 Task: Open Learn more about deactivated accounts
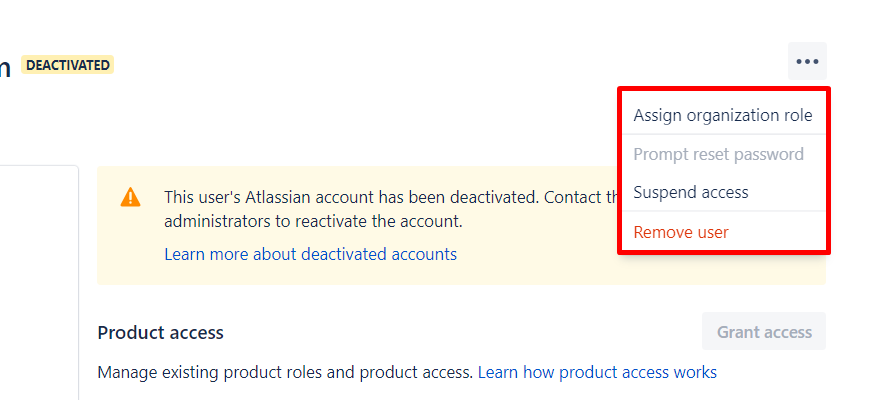click(x=310, y=254)
